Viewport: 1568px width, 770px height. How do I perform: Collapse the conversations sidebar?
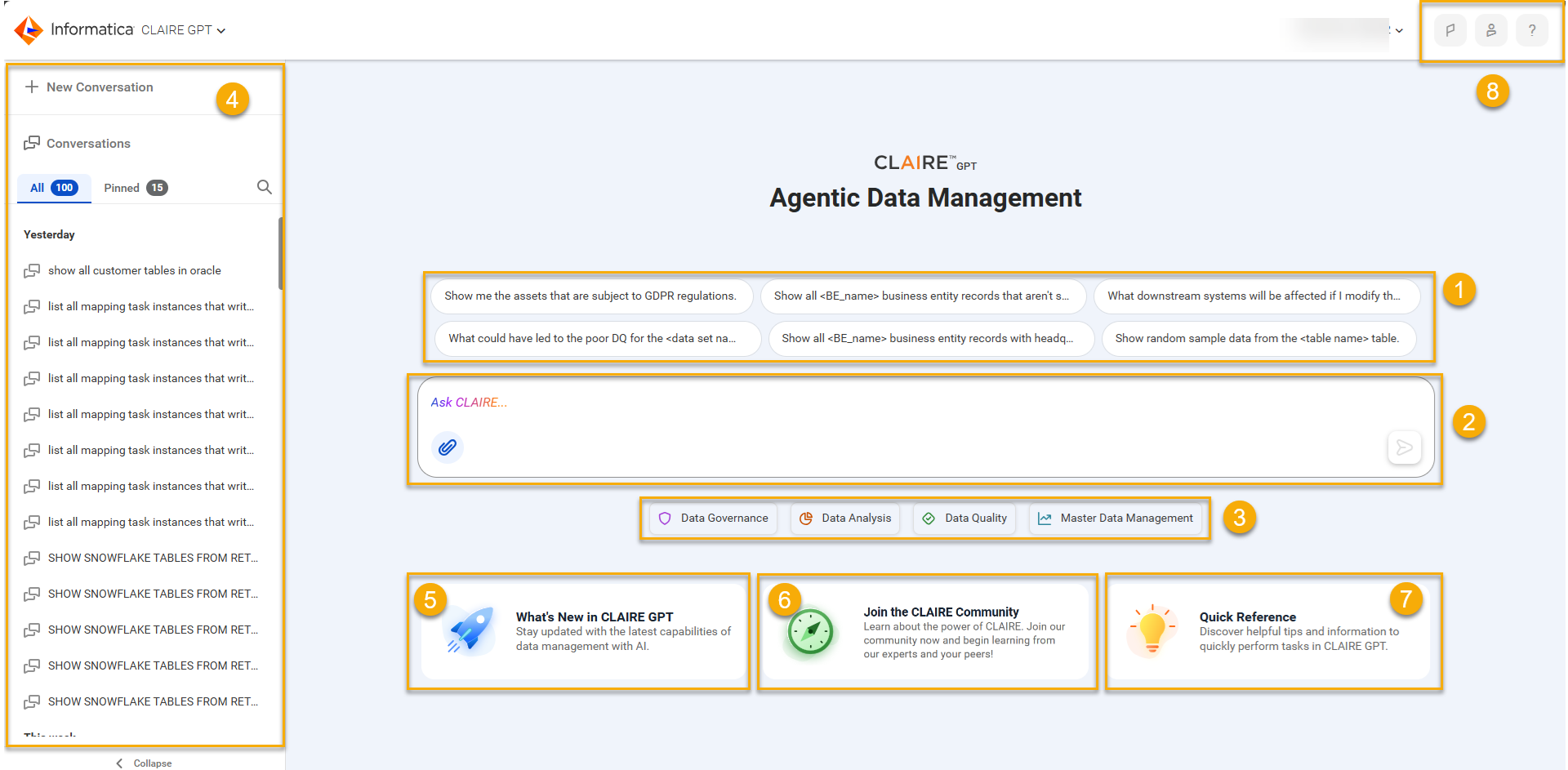pyautogui.click(x=144, y=763)
